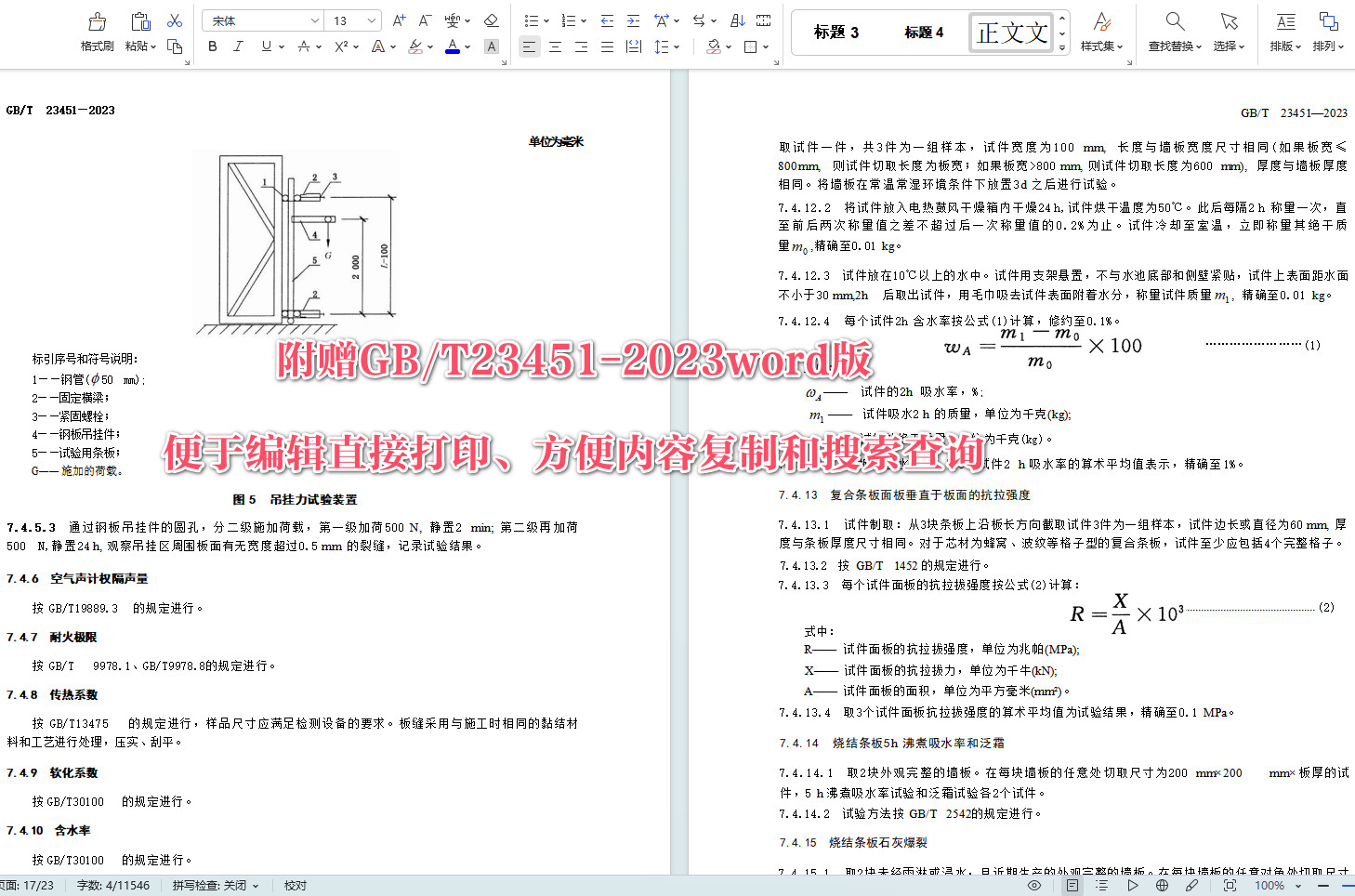The image size is (1355, 896).
Task: Click 校对 proofing in the status bar
Action: pyautogui.click(x=295, y=886)
